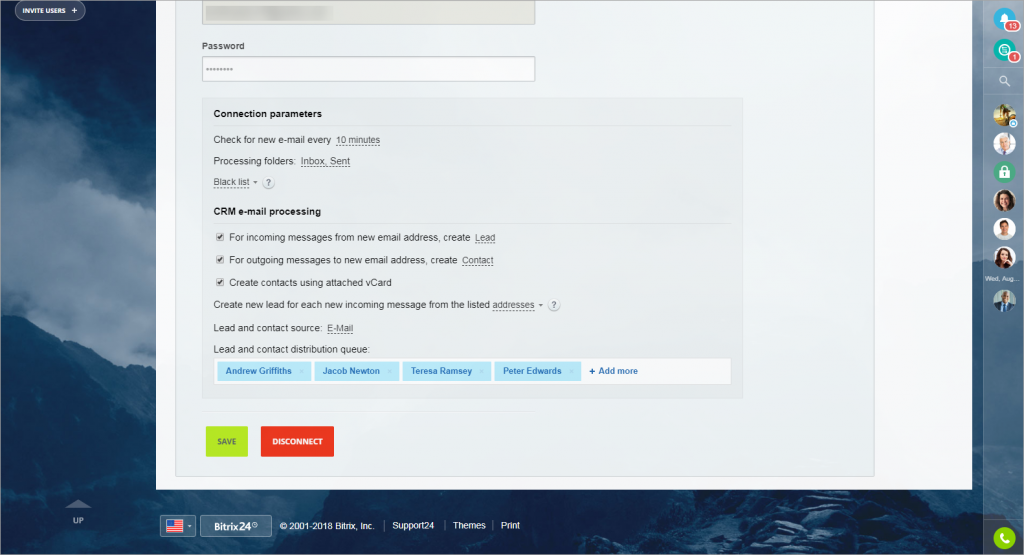Change E-Mail lead and contact source
Screen dimensions: 1024x555
[x=340, y=328]
